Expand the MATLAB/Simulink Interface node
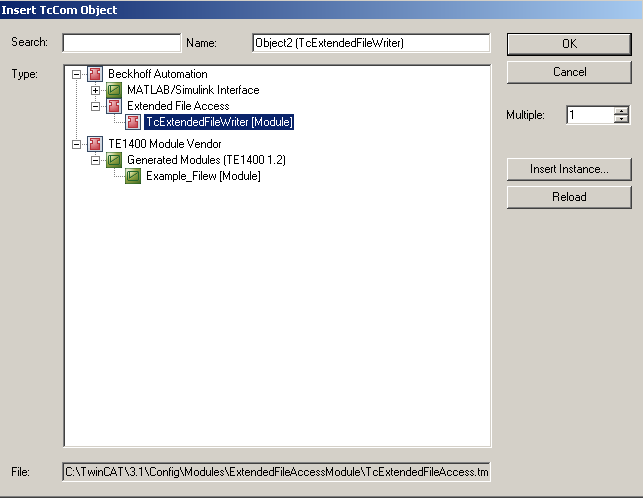 tap(95, 91)
